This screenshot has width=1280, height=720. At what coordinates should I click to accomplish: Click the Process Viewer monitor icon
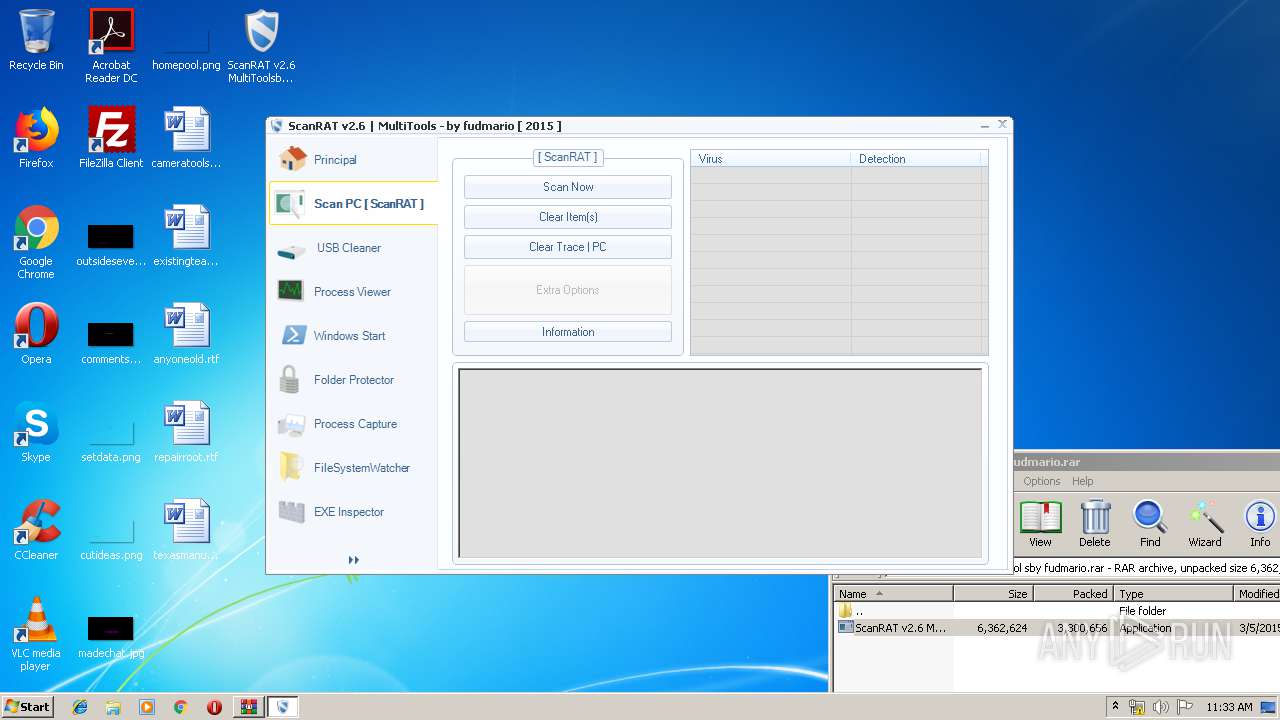click(291, 291)
